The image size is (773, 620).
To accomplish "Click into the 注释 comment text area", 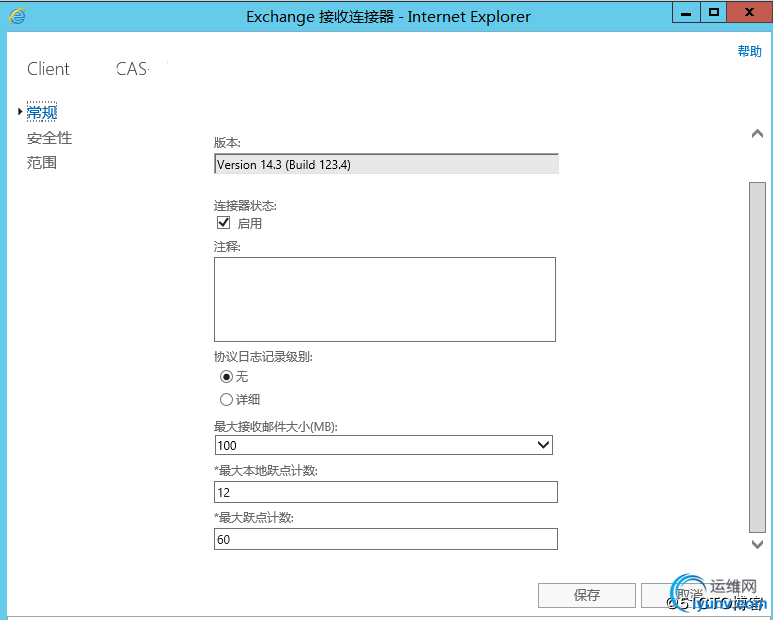I will [x=385, y=299].
